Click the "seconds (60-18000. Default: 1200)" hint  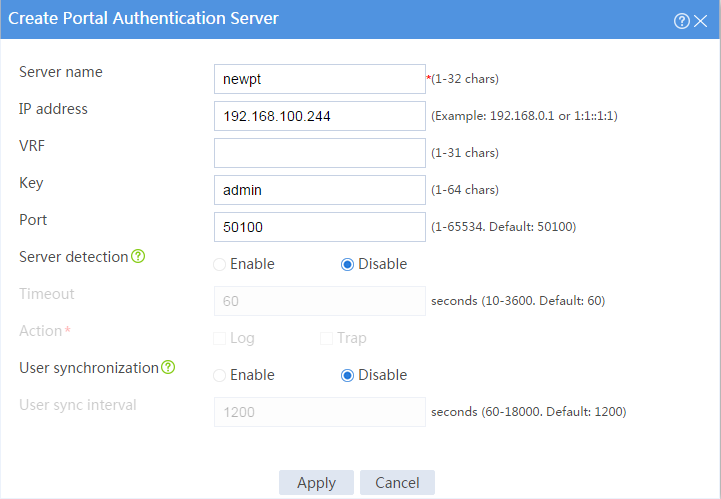point(528,411)
